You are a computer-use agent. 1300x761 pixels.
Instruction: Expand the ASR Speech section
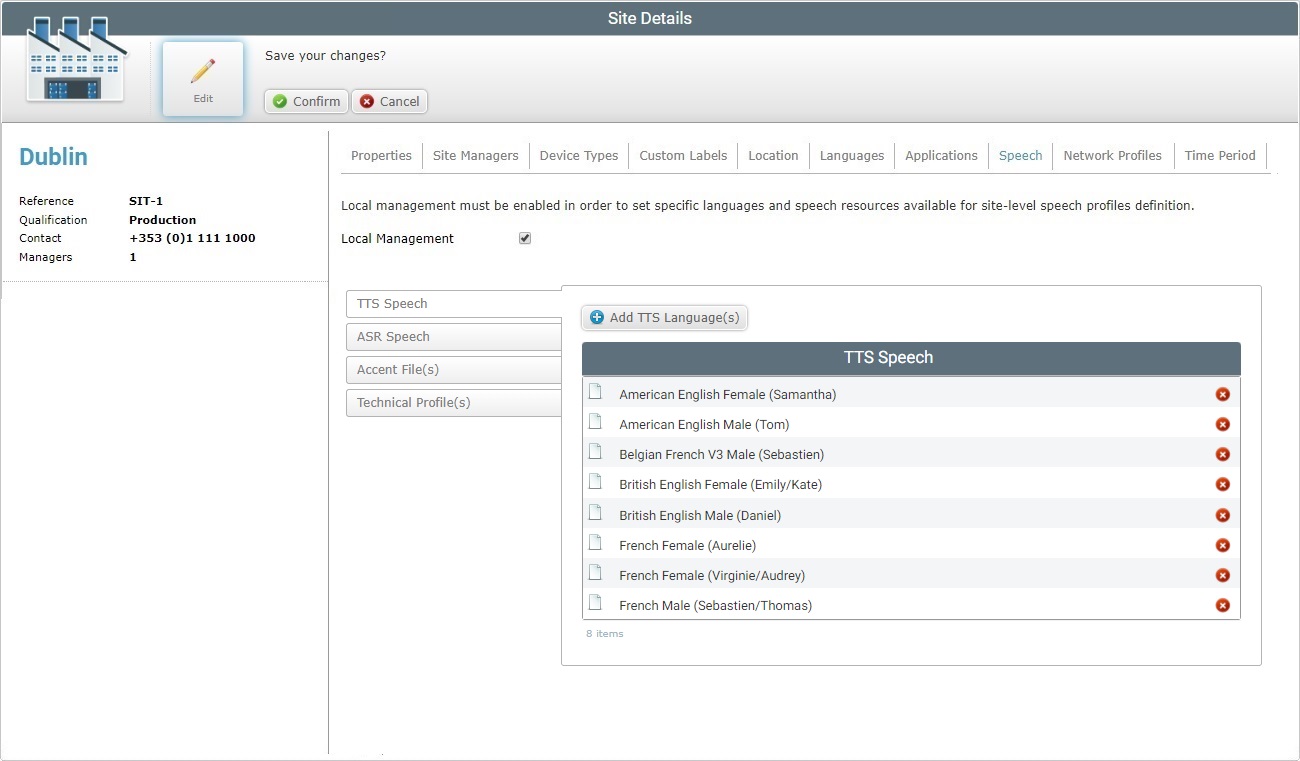(x=454, y=337)
